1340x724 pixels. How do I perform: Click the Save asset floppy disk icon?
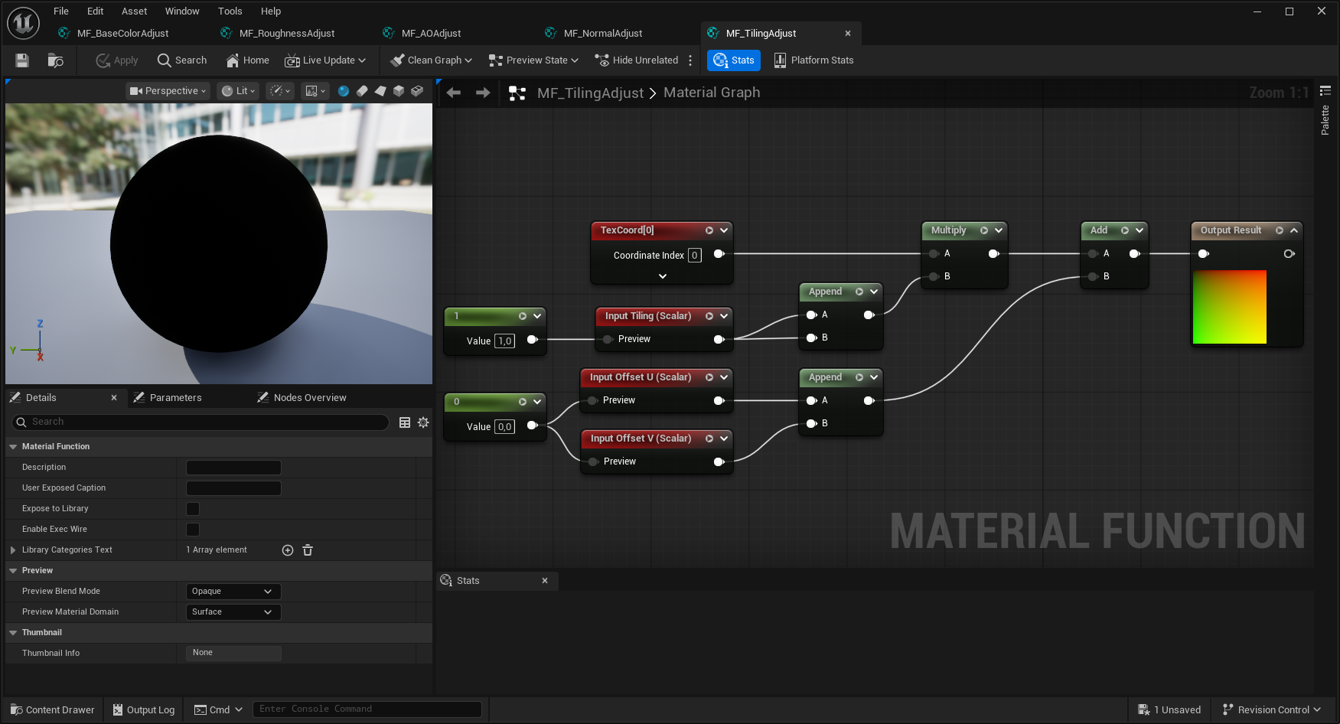22,61
